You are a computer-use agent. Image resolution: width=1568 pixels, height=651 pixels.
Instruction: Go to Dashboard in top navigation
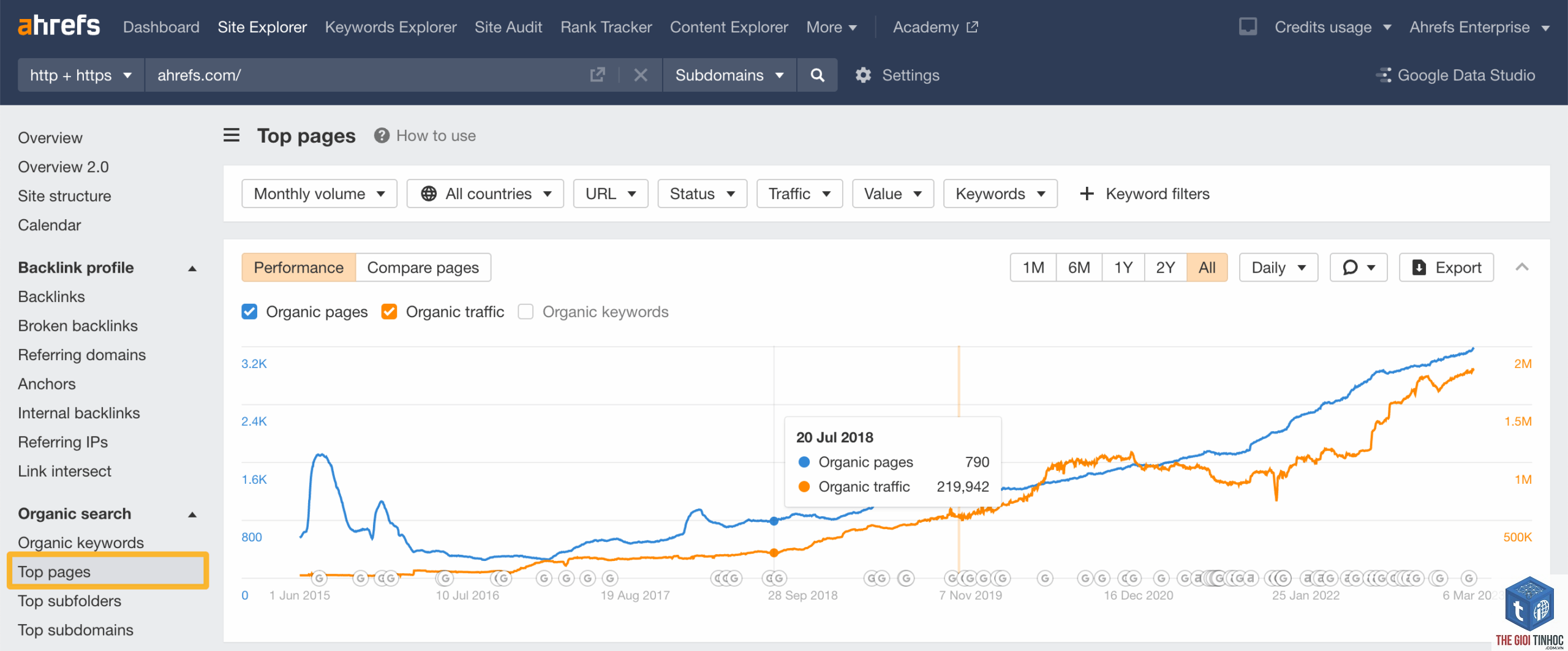(161, 27)
